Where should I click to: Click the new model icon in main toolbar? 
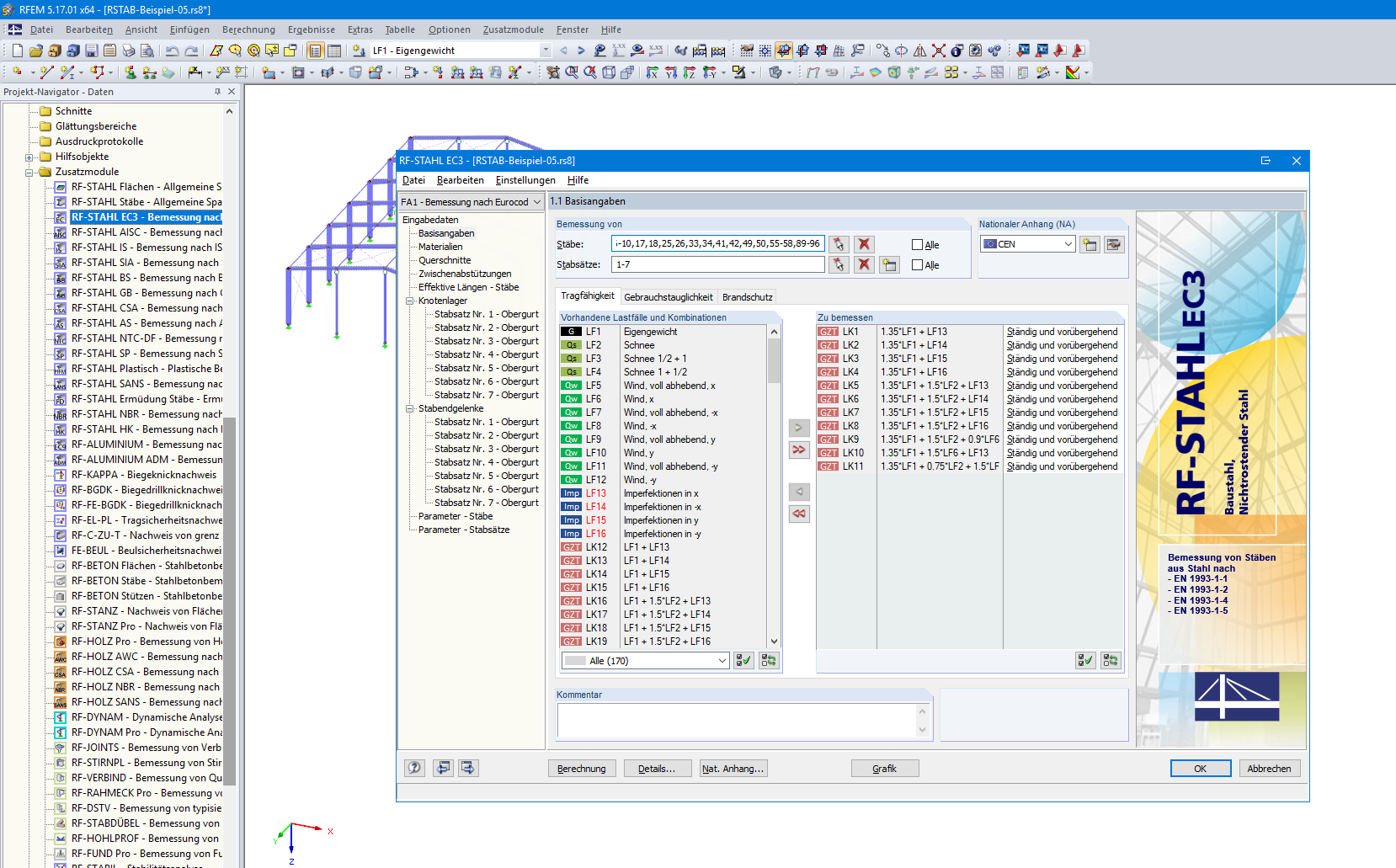(x=18, y=51)
